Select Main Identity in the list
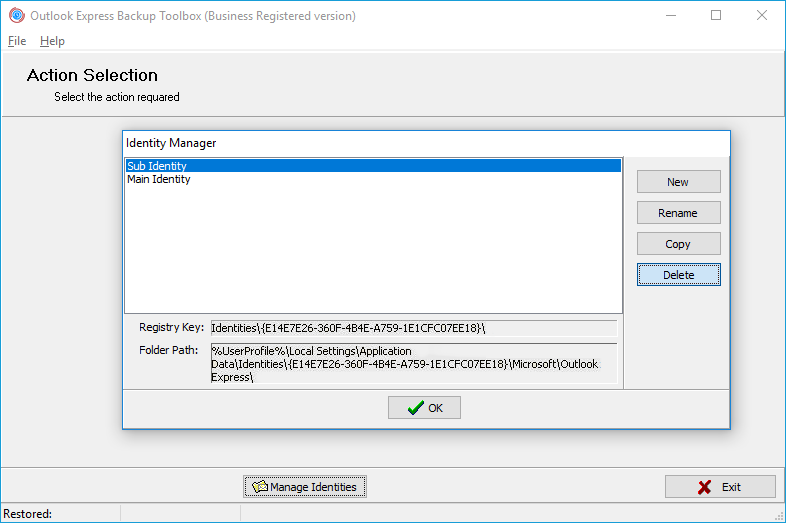Image resolution: width=786 pixels, height=523 pixels. tap(159, 180)
